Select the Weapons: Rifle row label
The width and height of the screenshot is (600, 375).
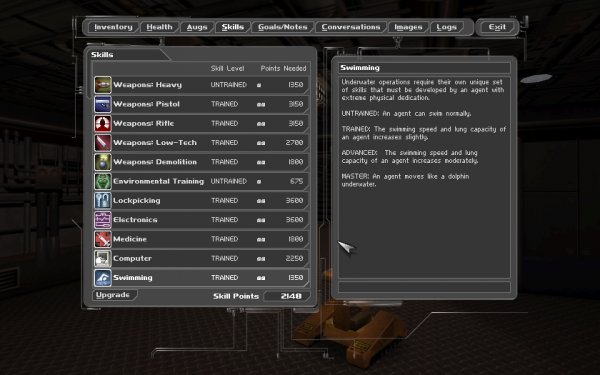click(143, 124)
